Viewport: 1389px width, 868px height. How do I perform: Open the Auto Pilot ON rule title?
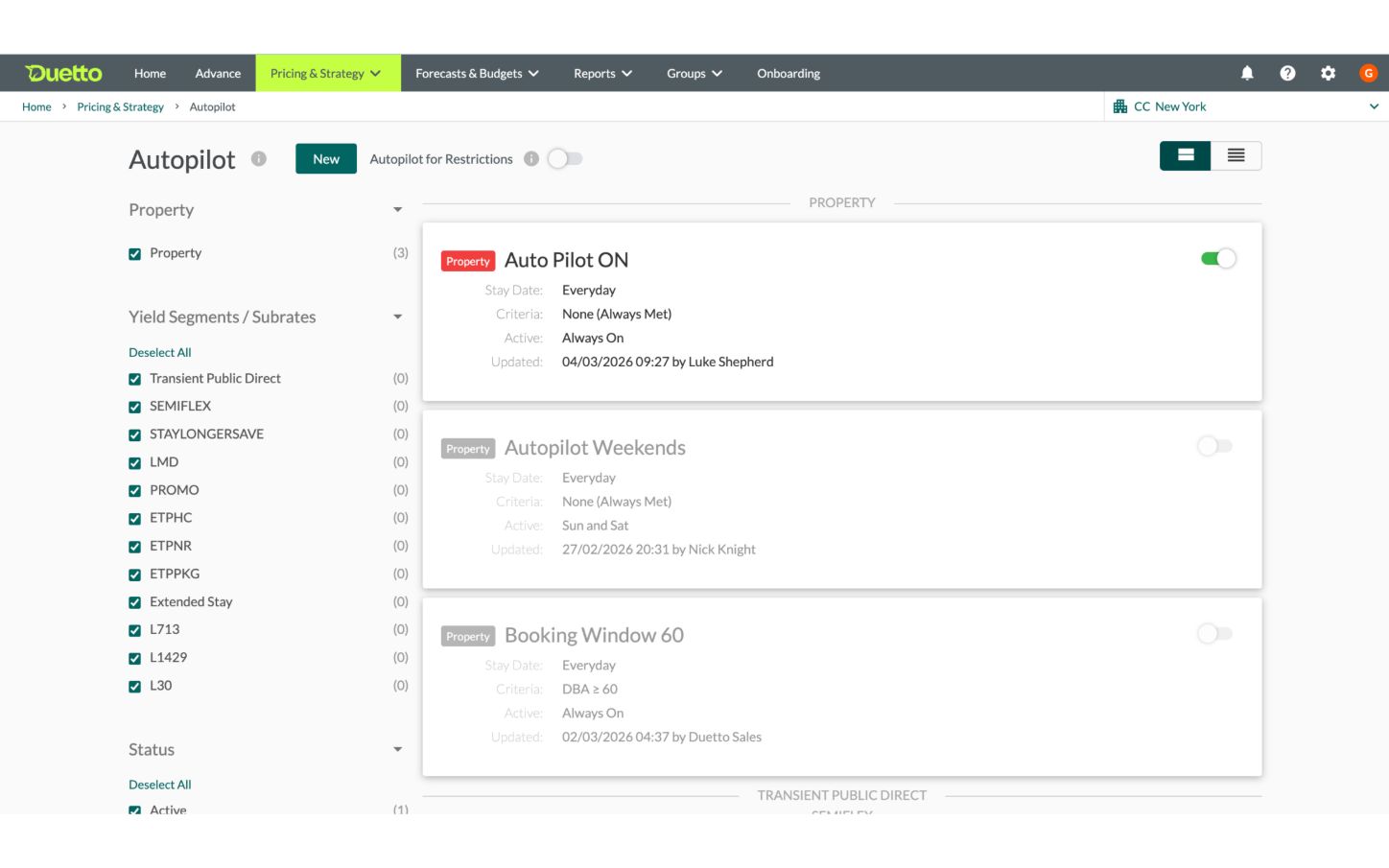tap(567, 260)
